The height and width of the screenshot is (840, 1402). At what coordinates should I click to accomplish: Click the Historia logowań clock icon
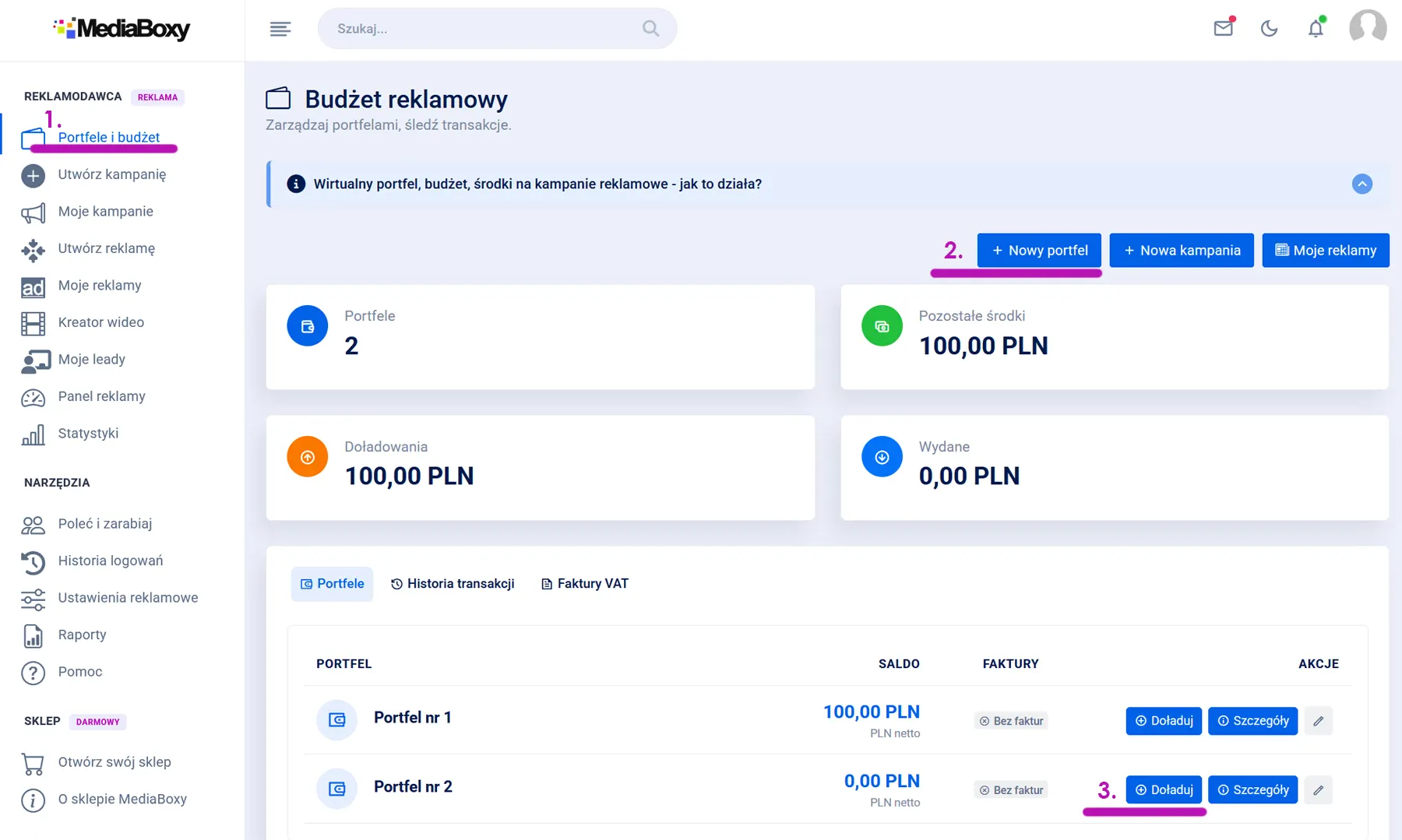click(33, 562)
